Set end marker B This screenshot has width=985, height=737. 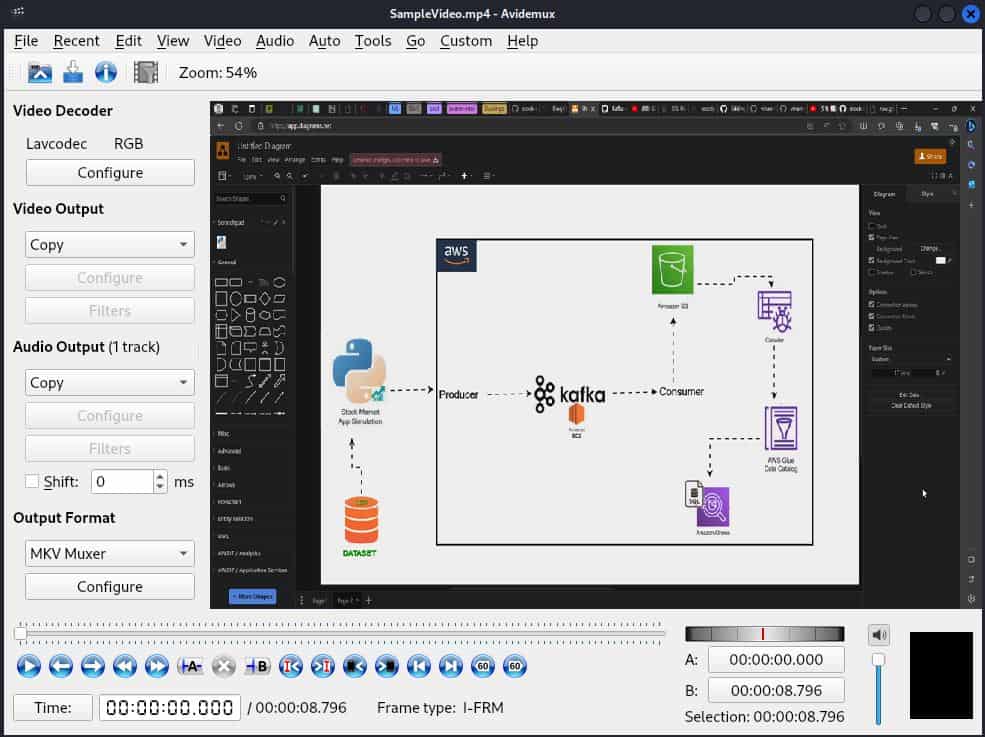[257, 666]
